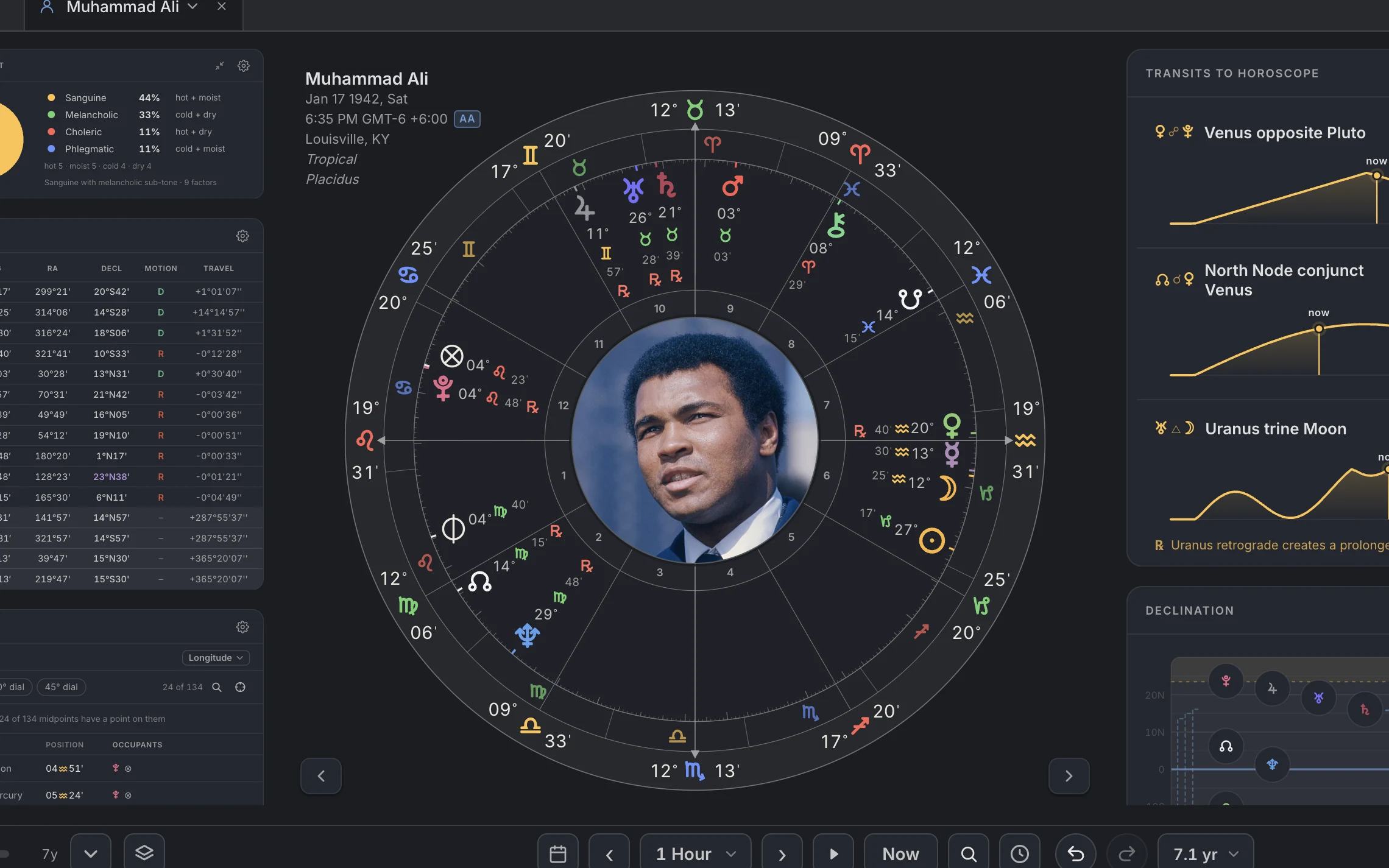1389x868 pixels.
Task: Collapse the temperament panel
Action: tap(219, 66)
